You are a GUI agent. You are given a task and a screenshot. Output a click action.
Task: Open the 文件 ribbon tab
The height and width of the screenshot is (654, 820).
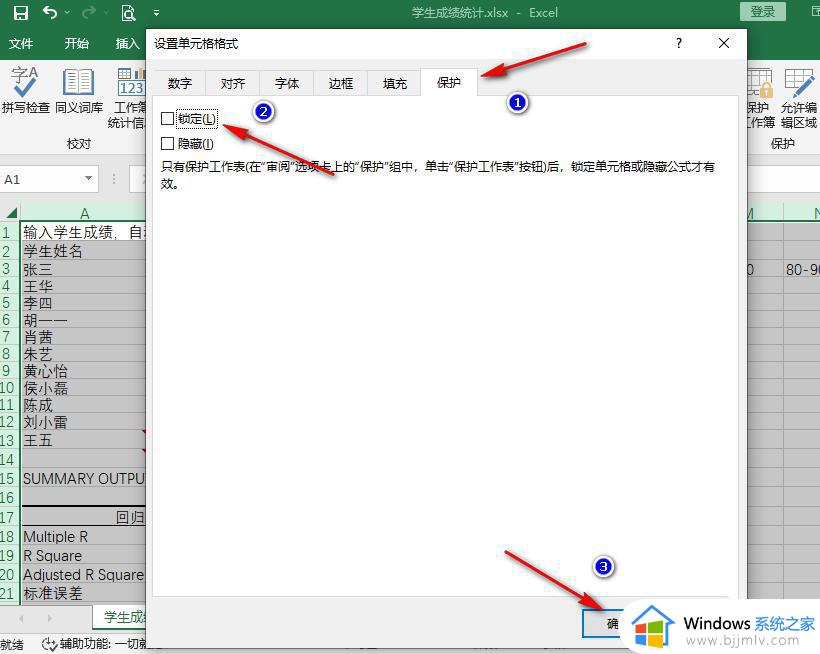click(x=21, y=43)
